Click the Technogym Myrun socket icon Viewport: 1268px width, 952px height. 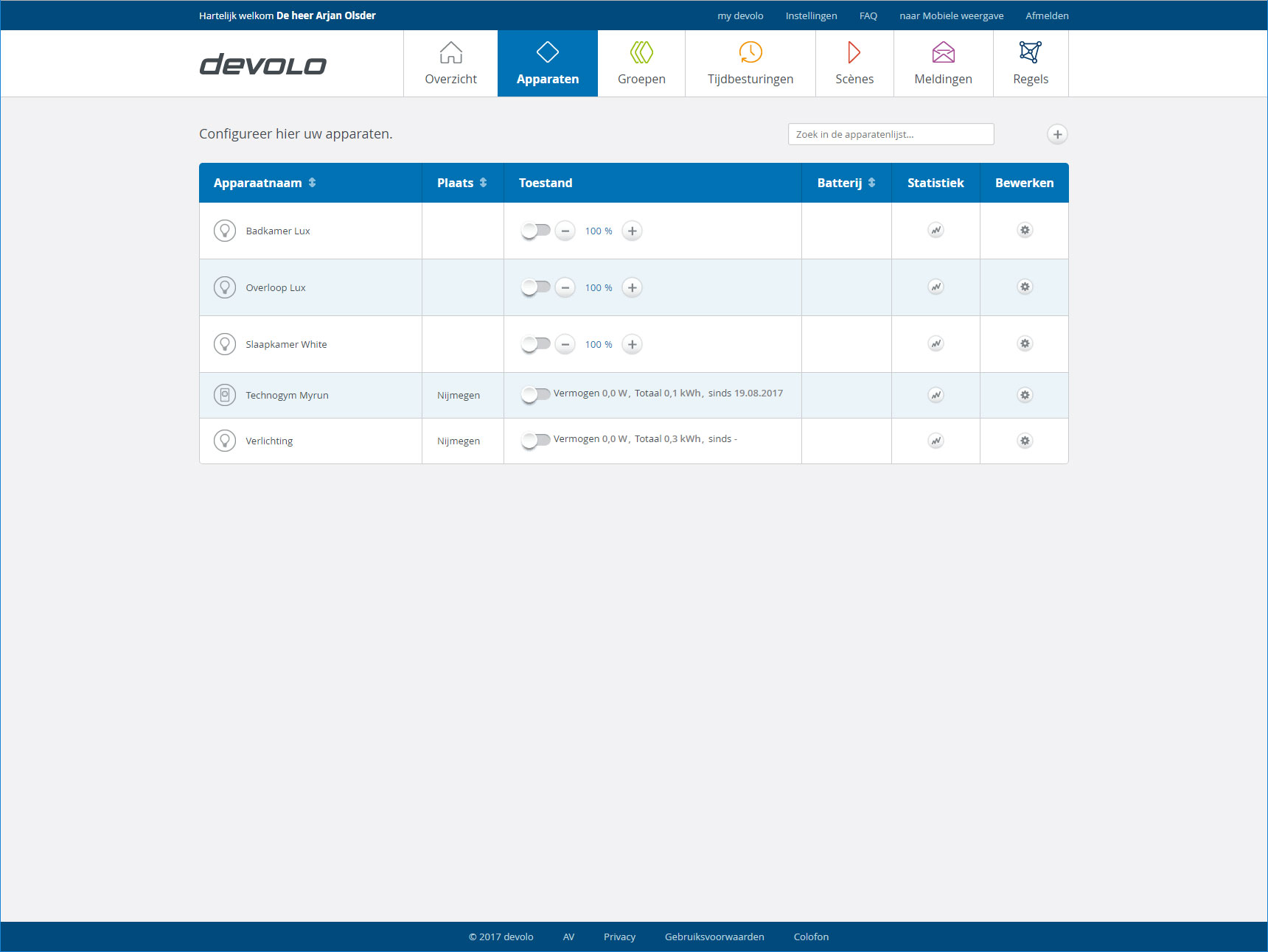tap(225, 395)
